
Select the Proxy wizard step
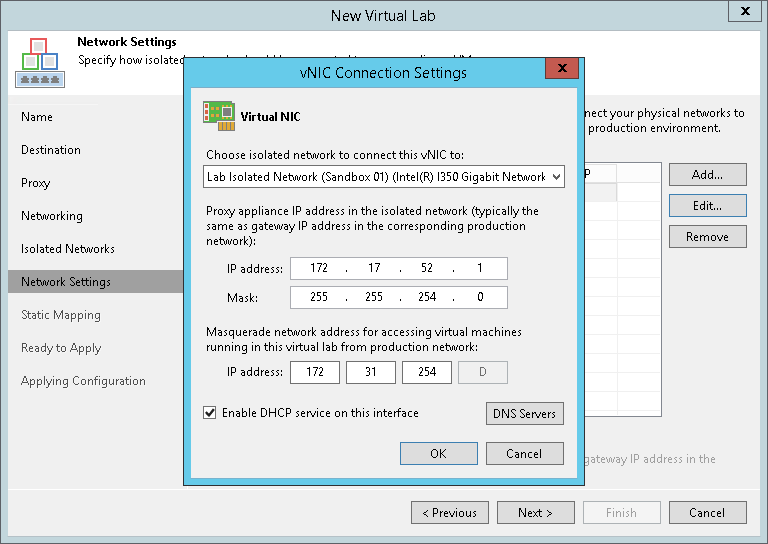click(36, 183)
